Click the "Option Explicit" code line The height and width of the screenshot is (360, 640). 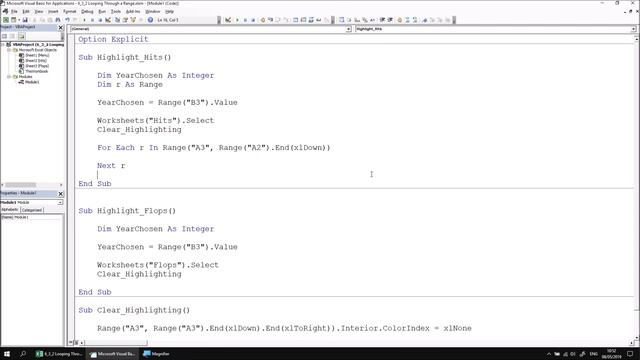(113, 39)
